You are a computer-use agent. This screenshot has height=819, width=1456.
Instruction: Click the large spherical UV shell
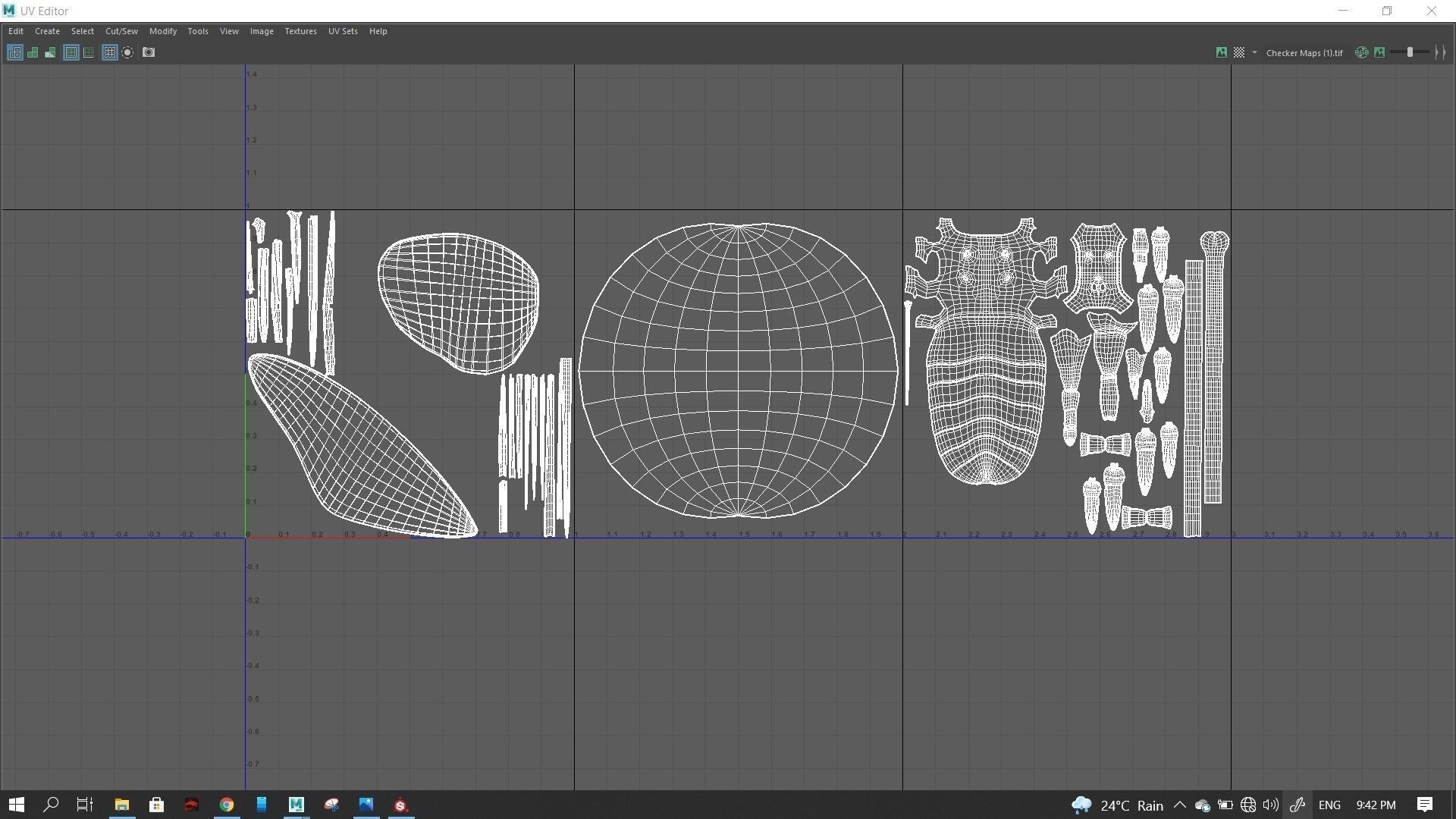738,371
